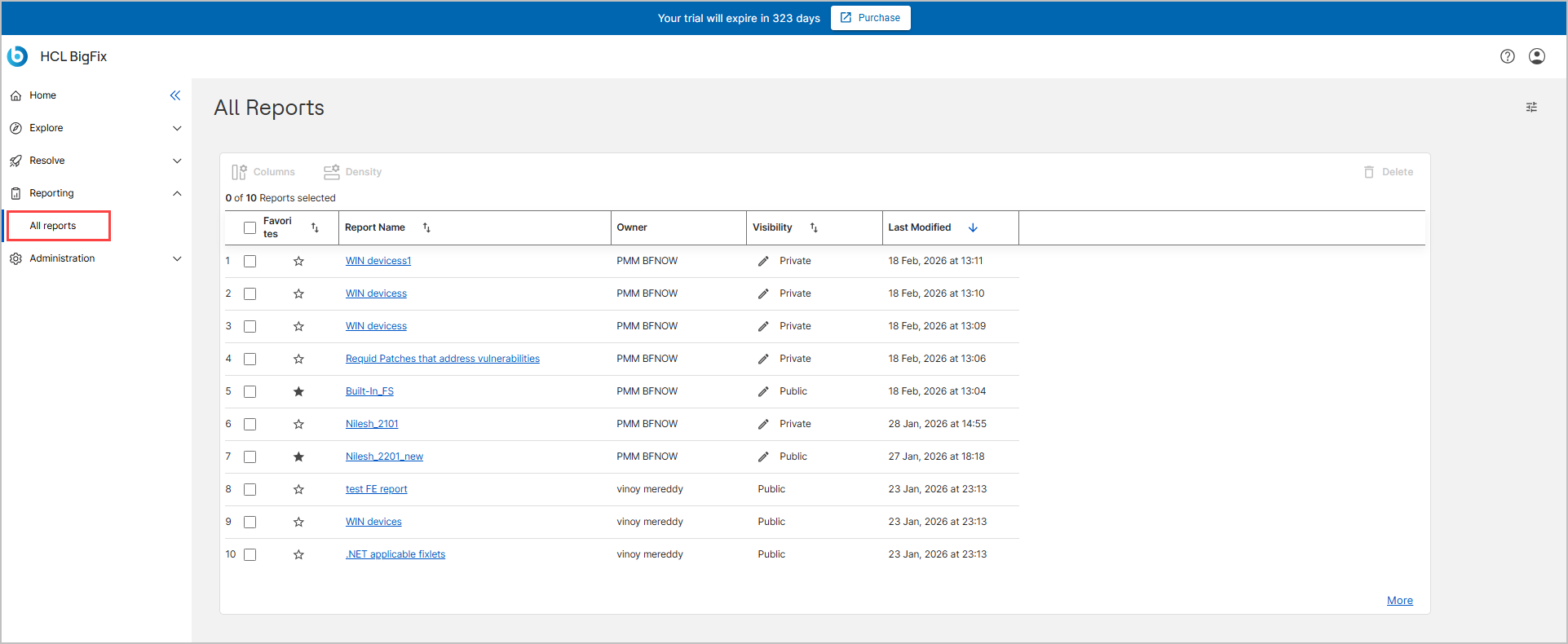Select All reports in the sidebar

coord(53,226)
